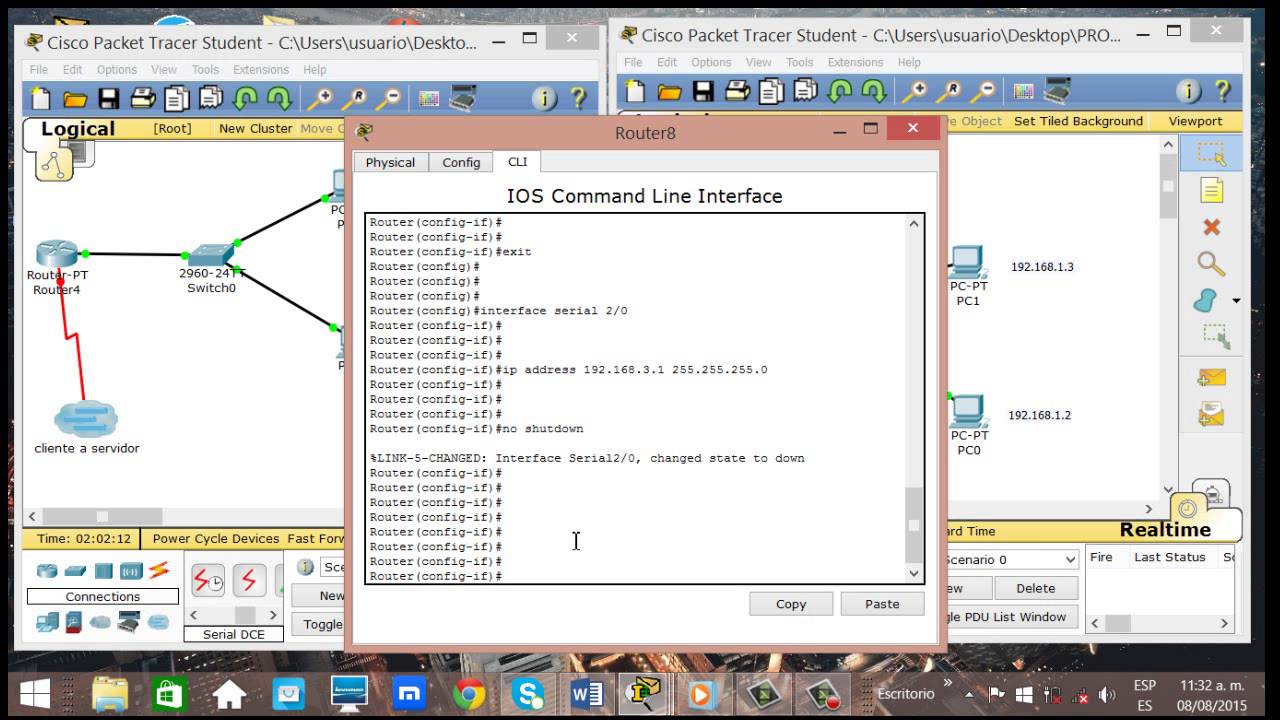Screen dimensions: 1280x720
Task: Select CLI tab in Router8 window
Action: click(x=517, y=161)
